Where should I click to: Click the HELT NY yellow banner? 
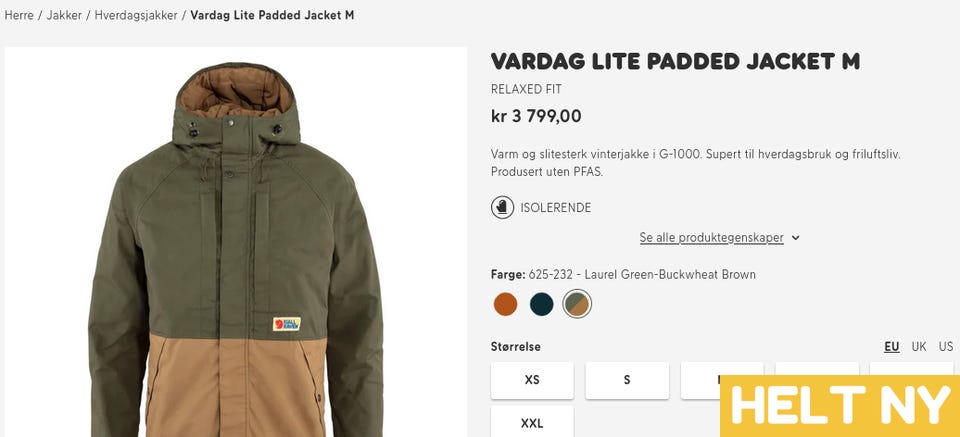[x=840, y=406]
